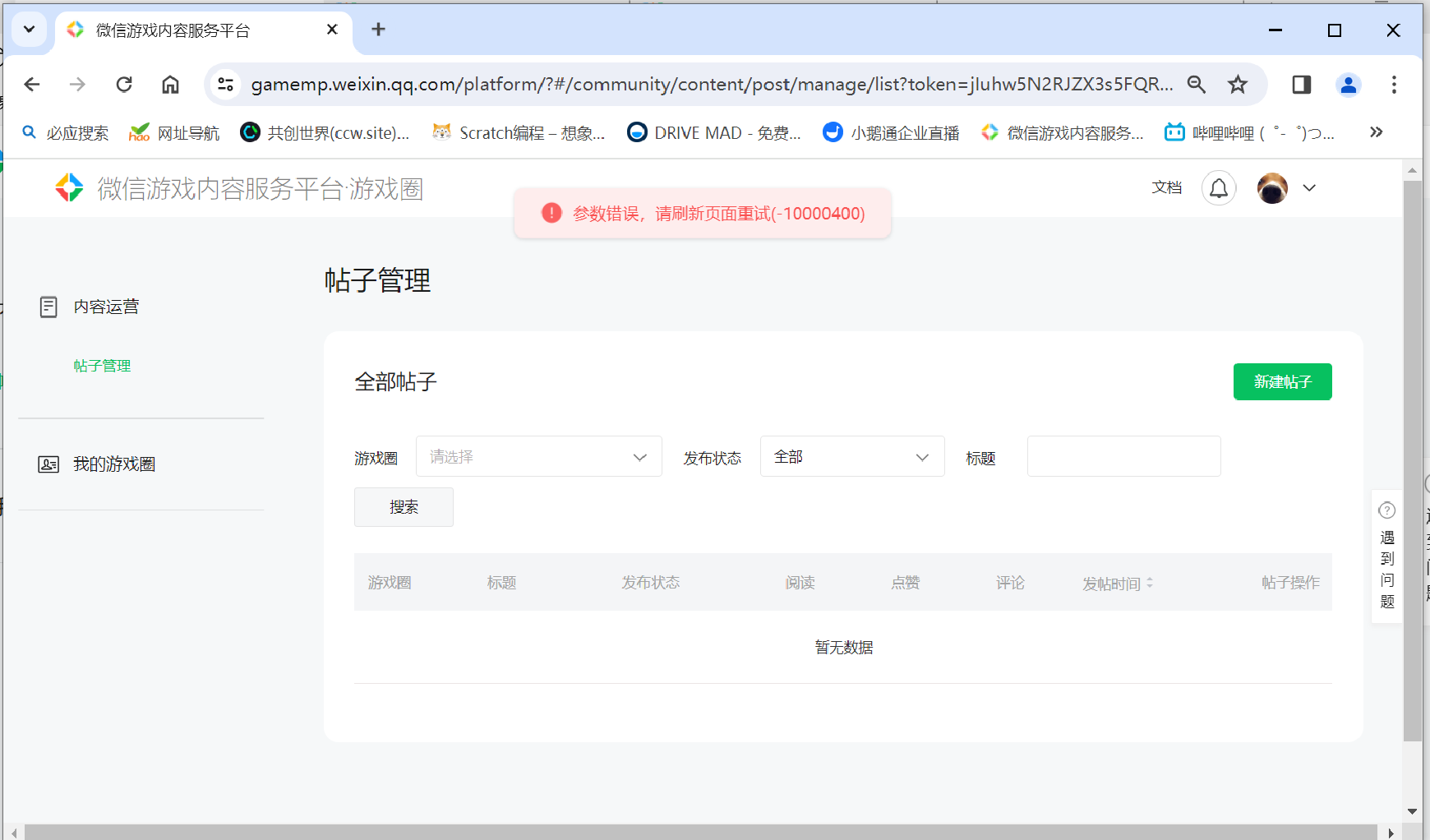Viewport: 1430px width, 840px height.
Task: Open the browser side panel icon
Action: pyautogui.click(x=1299, y=84)
